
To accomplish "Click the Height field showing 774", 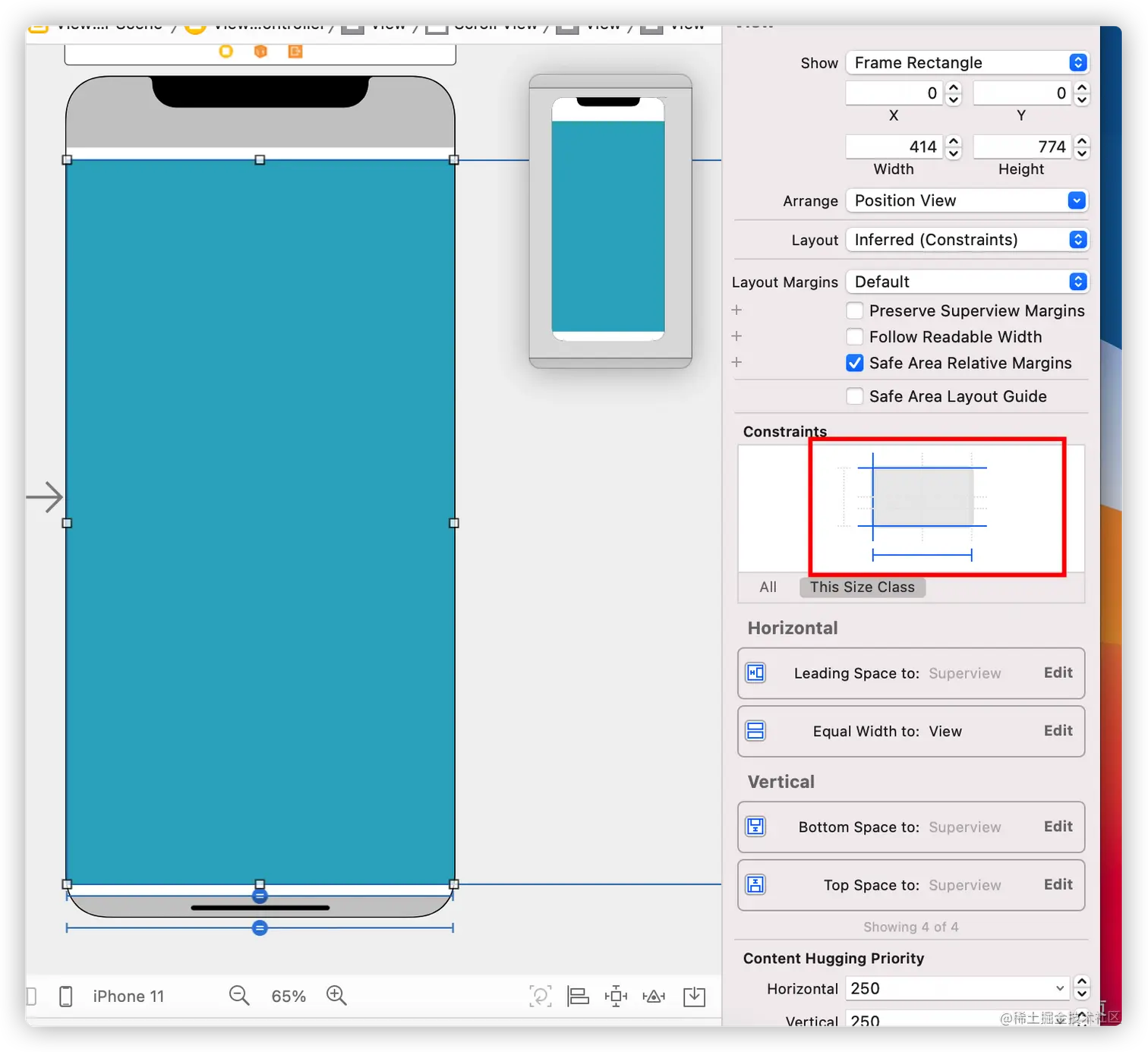I will coord(1023,146).
